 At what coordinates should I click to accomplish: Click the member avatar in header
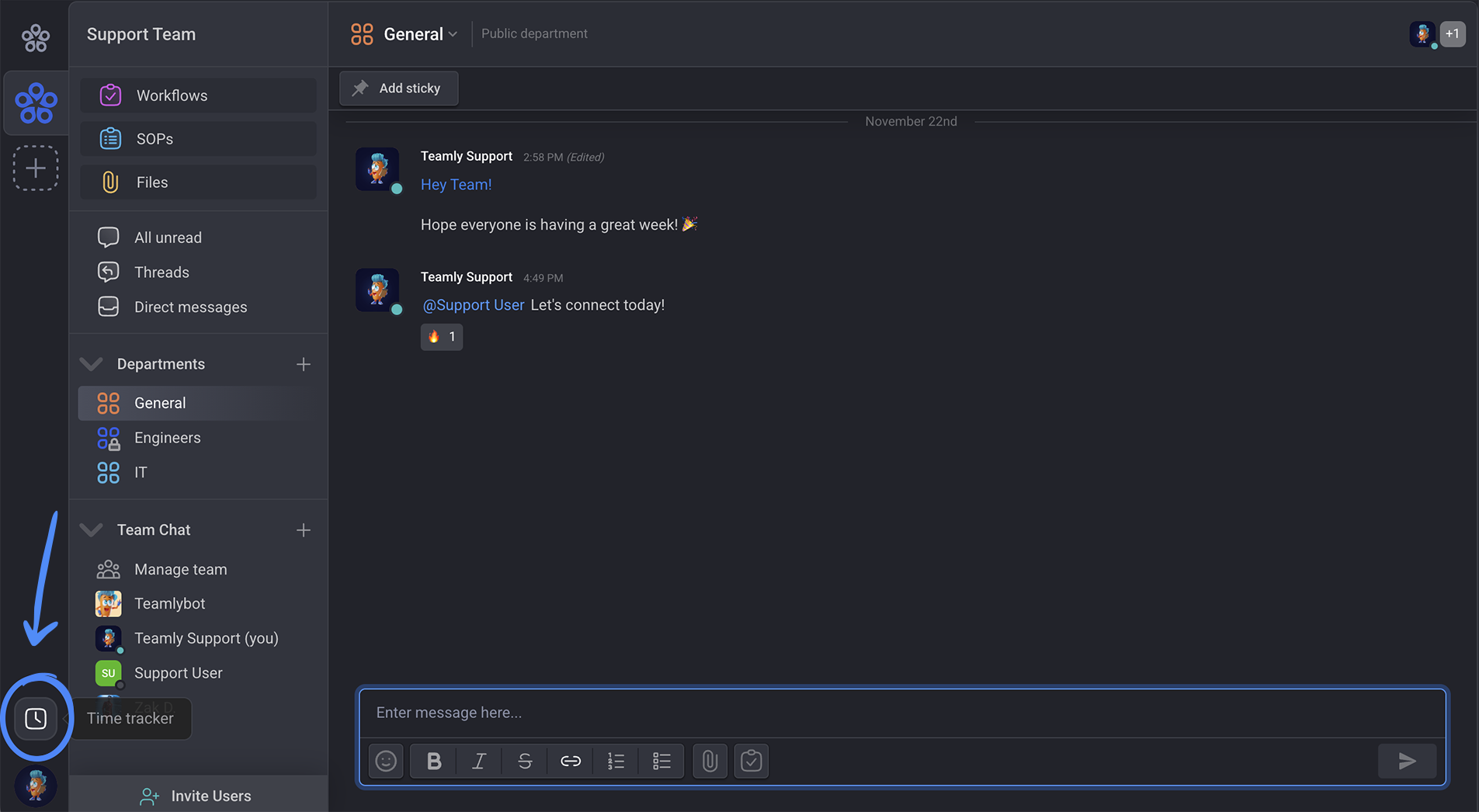[x=1422, y=34]
